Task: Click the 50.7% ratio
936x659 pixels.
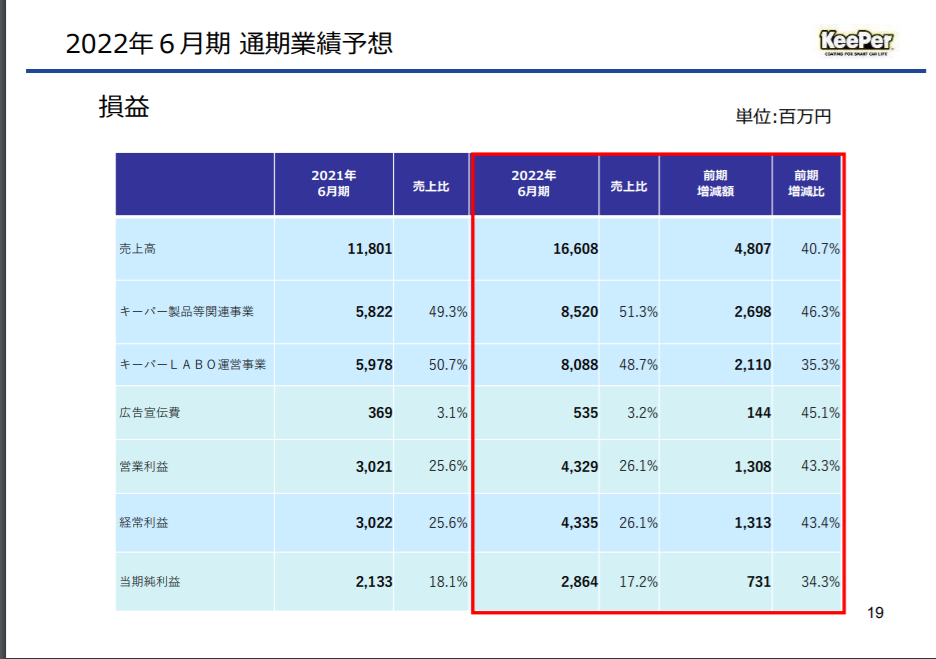Action: click(448, 365)
